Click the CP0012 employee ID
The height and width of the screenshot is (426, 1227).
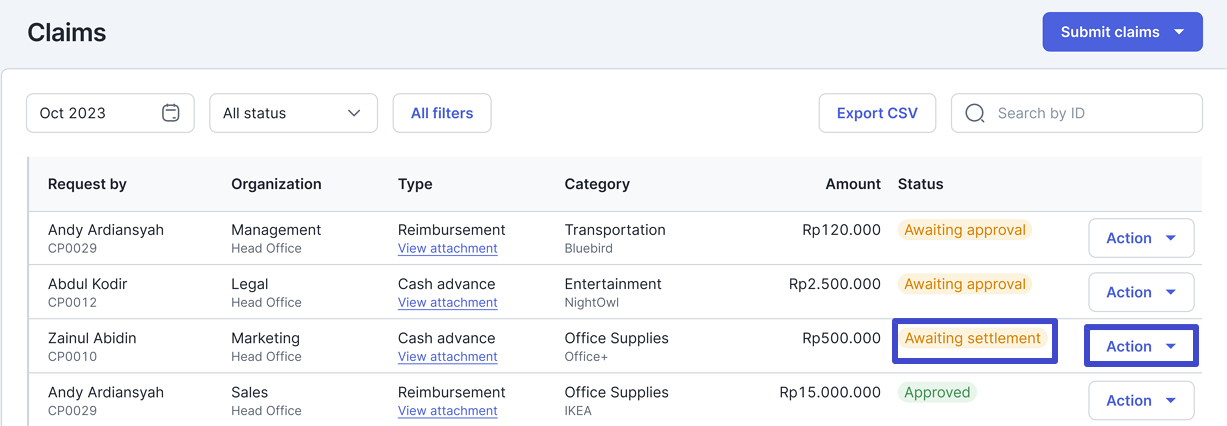click(x=72, y=302)
